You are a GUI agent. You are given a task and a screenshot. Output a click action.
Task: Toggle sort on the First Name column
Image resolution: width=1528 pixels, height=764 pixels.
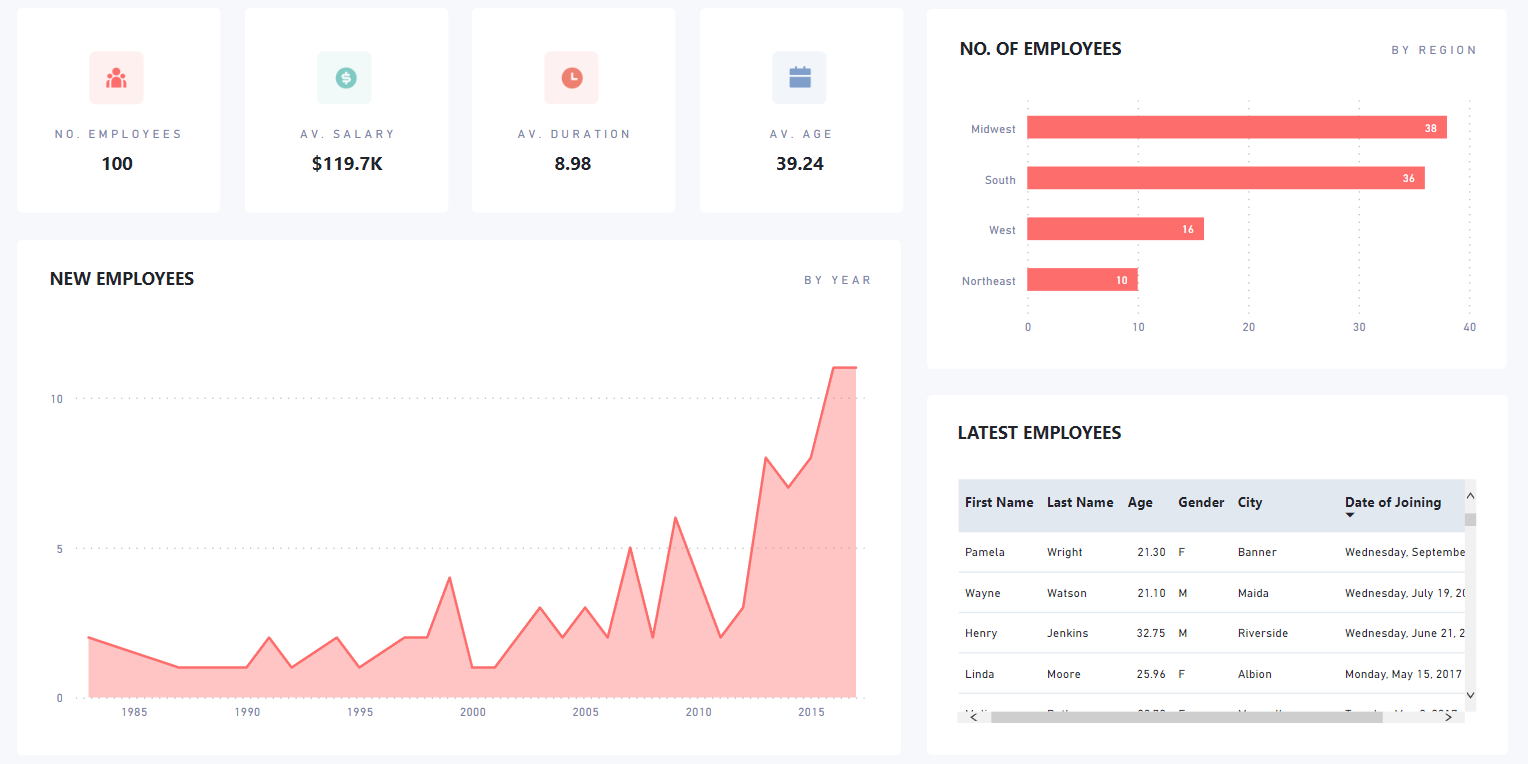point(999,502)
